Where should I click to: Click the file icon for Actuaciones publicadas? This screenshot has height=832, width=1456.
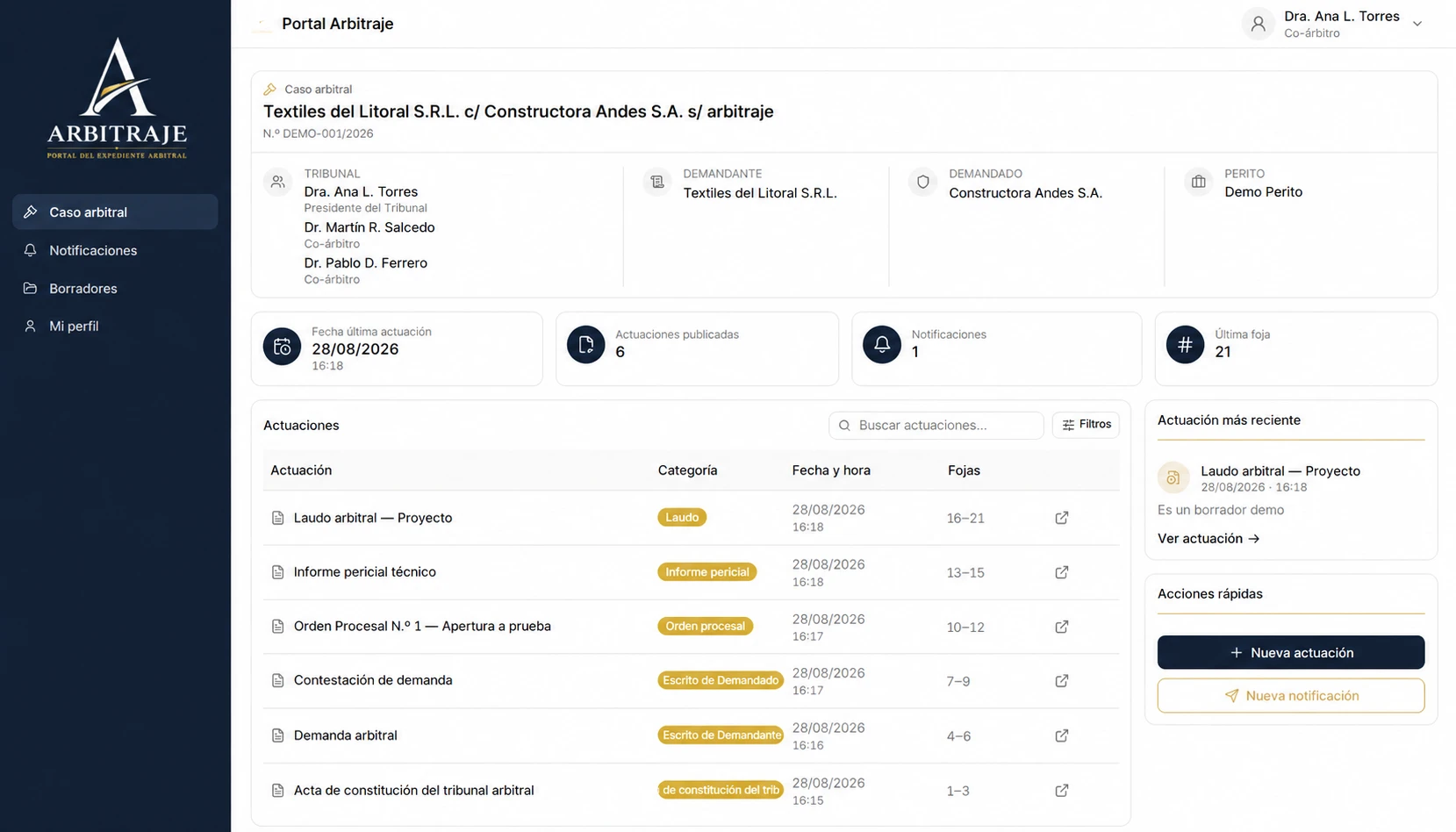pos(585,345)
